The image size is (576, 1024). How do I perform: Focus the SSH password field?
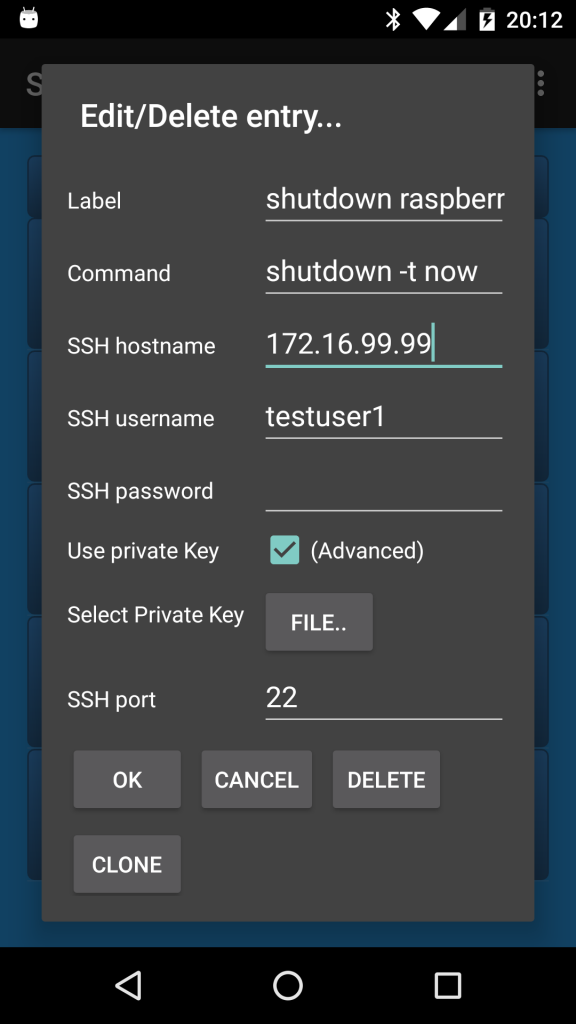pyautogui.click(x=383, y=490)
